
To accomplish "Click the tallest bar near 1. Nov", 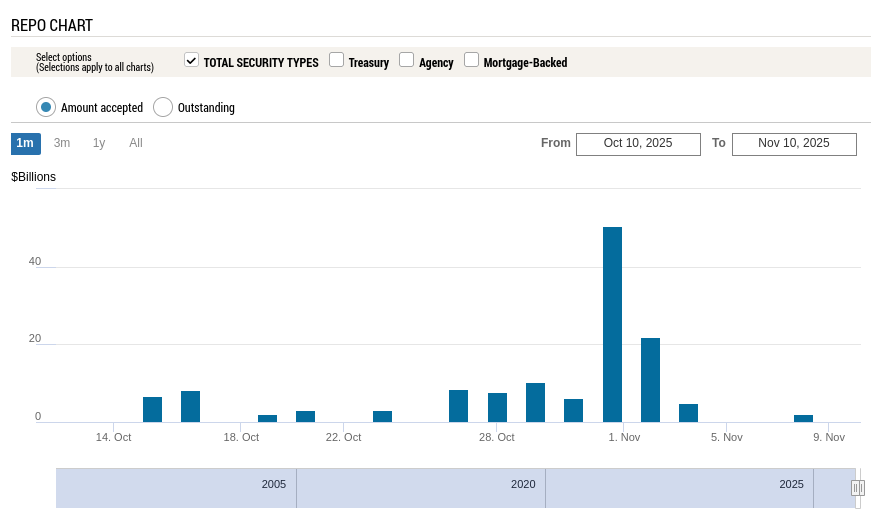I will point(612,324).
